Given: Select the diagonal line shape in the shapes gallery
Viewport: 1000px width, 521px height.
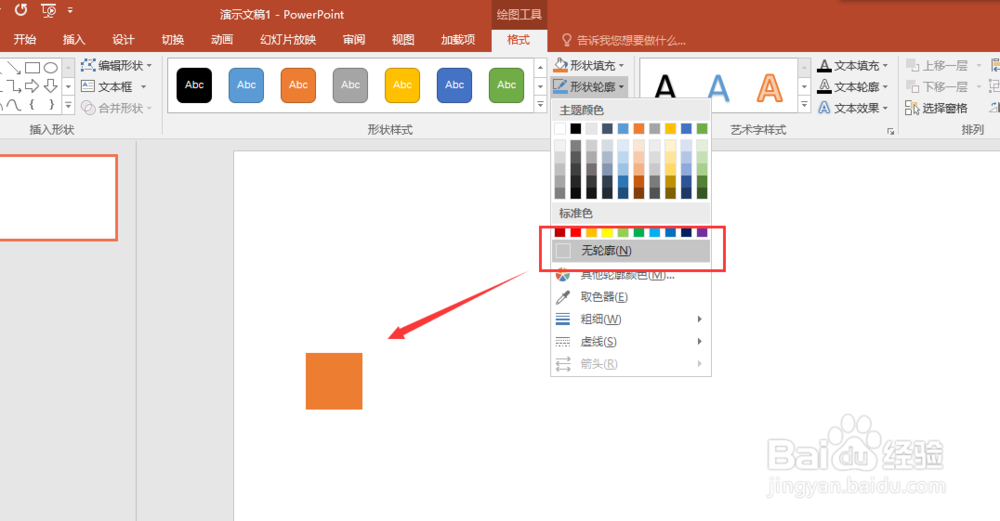Looking at the screenshot, I should tap(13, 68).
